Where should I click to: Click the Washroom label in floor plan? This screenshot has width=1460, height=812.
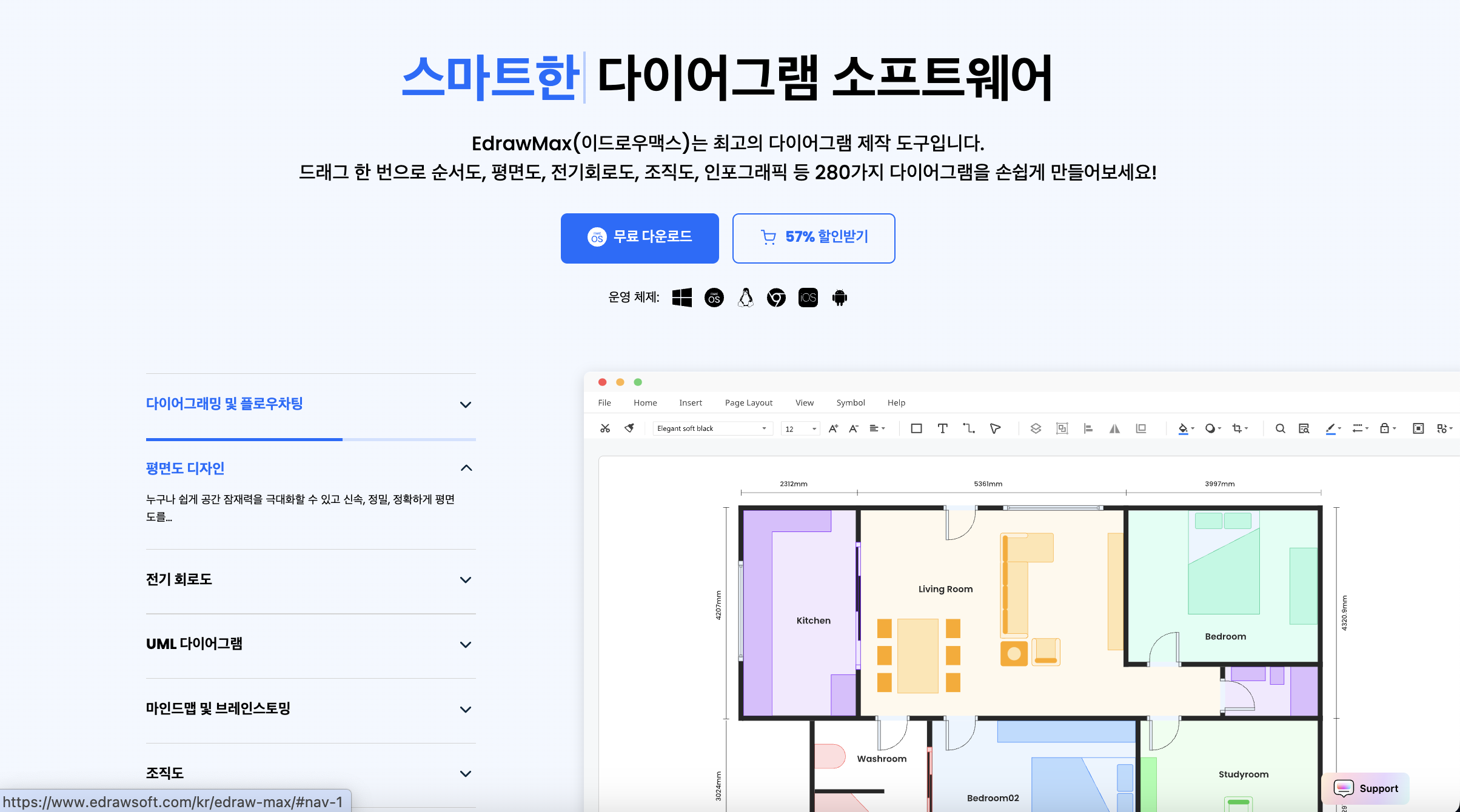coord(882,759)
